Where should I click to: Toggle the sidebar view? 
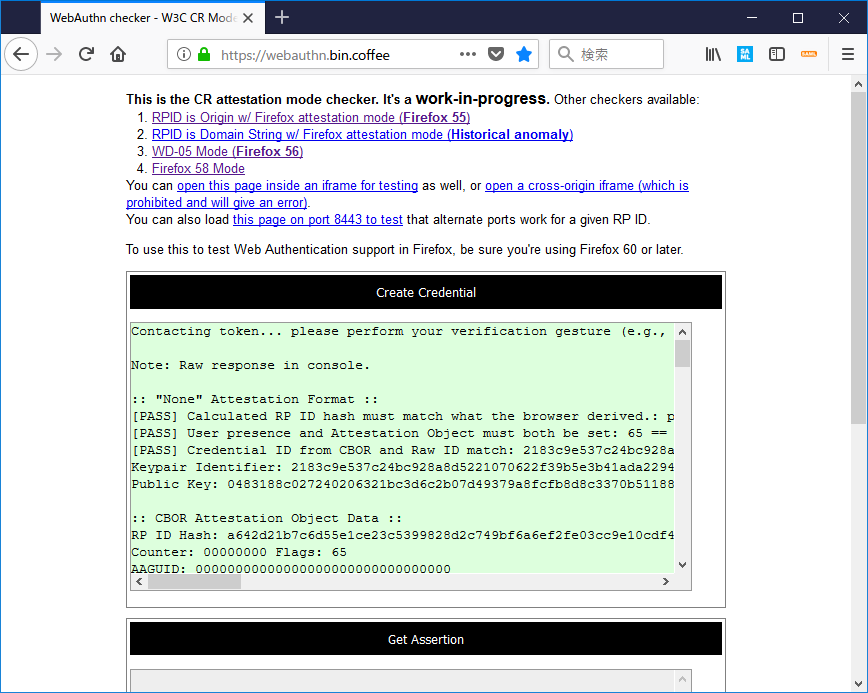coord(777,54)
